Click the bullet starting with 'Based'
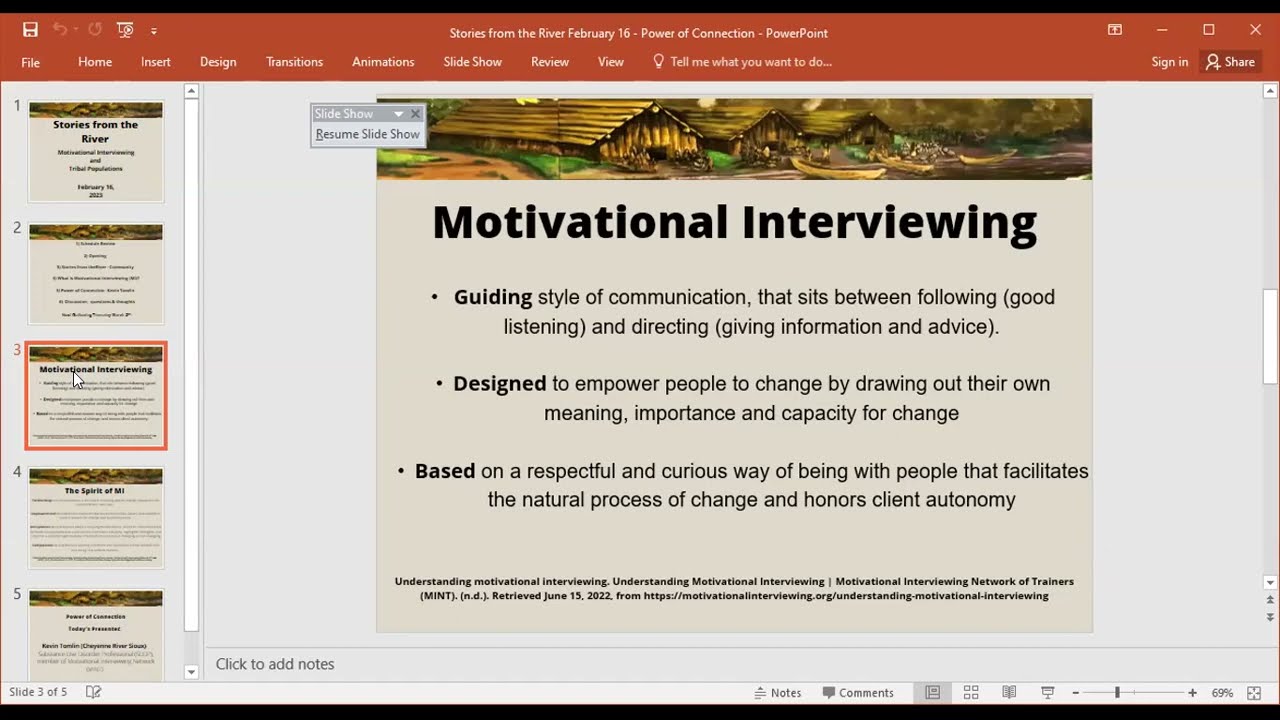Image resolution: width=1280 pixels, height=720 pixels. click(x=742, y=485)
